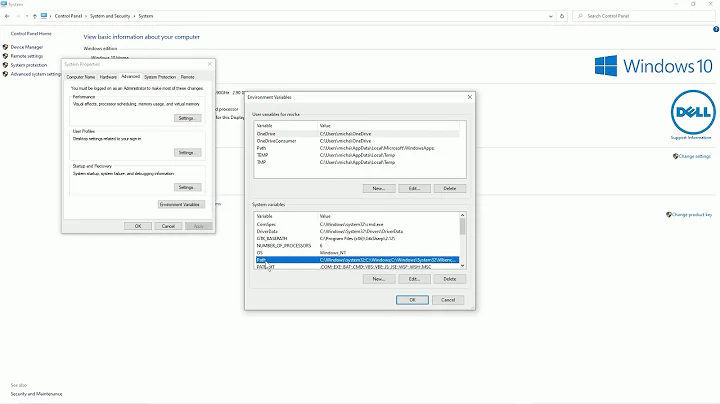Image resolution: width=720 pixels, height=404 pixels.
Task: Click Edit under System variables
Action: pos(414,279)
